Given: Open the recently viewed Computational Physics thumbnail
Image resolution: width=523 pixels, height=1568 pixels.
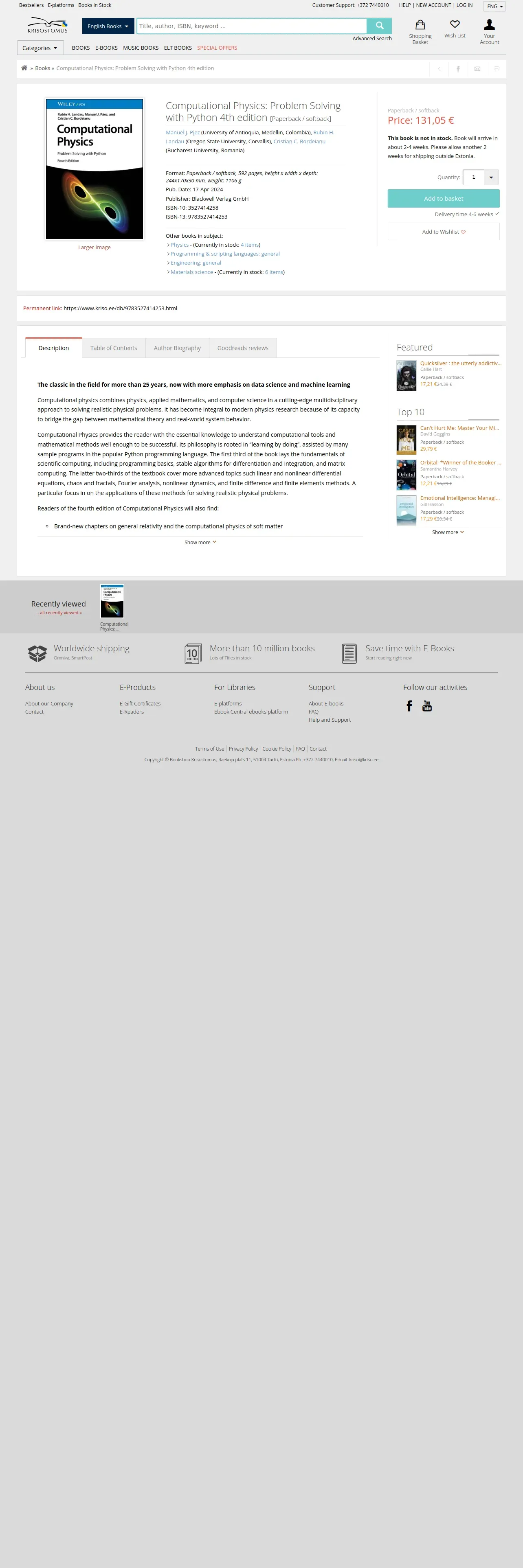Looking at the screenshot, I should click(x=112, y=601).
